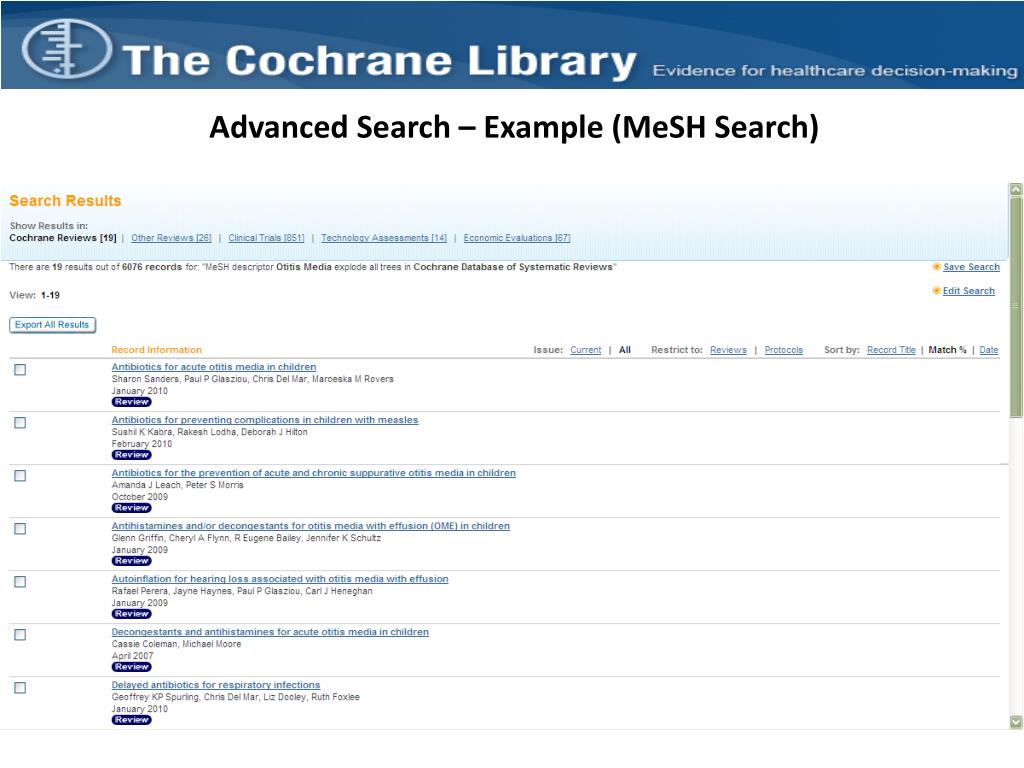Click authors line Cassie Coleman, Michael Moore
This screenshot has height=768, width=1024.
176,644
